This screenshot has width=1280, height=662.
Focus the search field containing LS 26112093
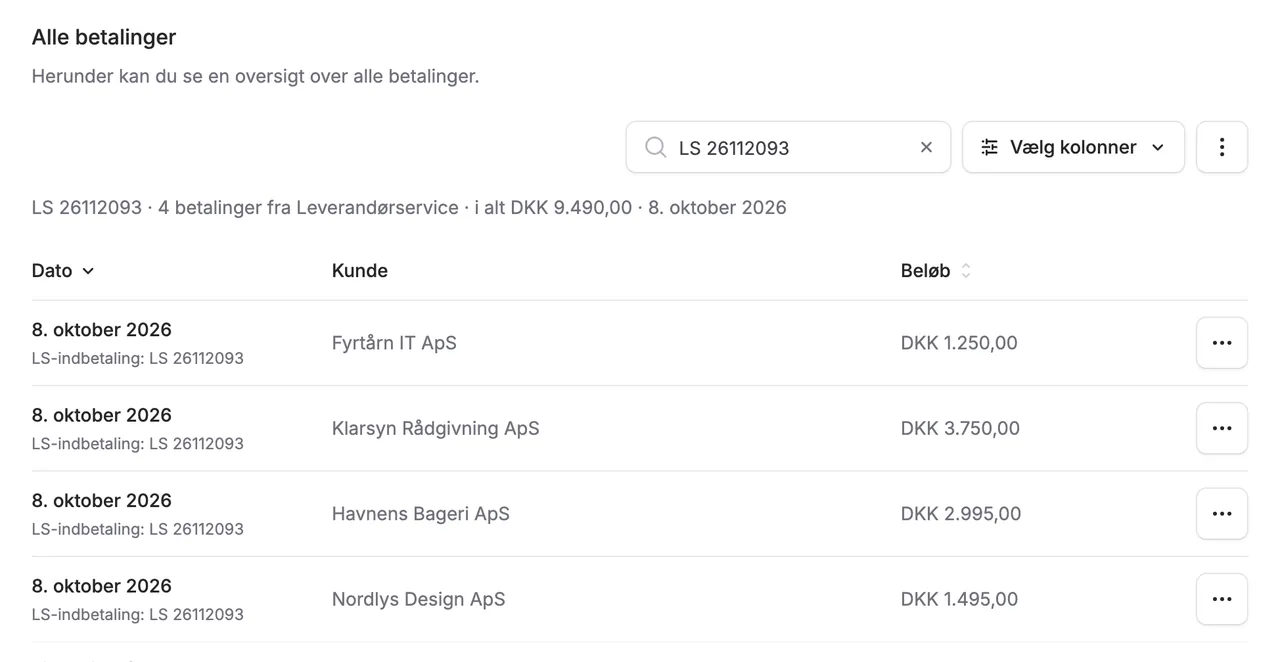click(x=788, y=147)
